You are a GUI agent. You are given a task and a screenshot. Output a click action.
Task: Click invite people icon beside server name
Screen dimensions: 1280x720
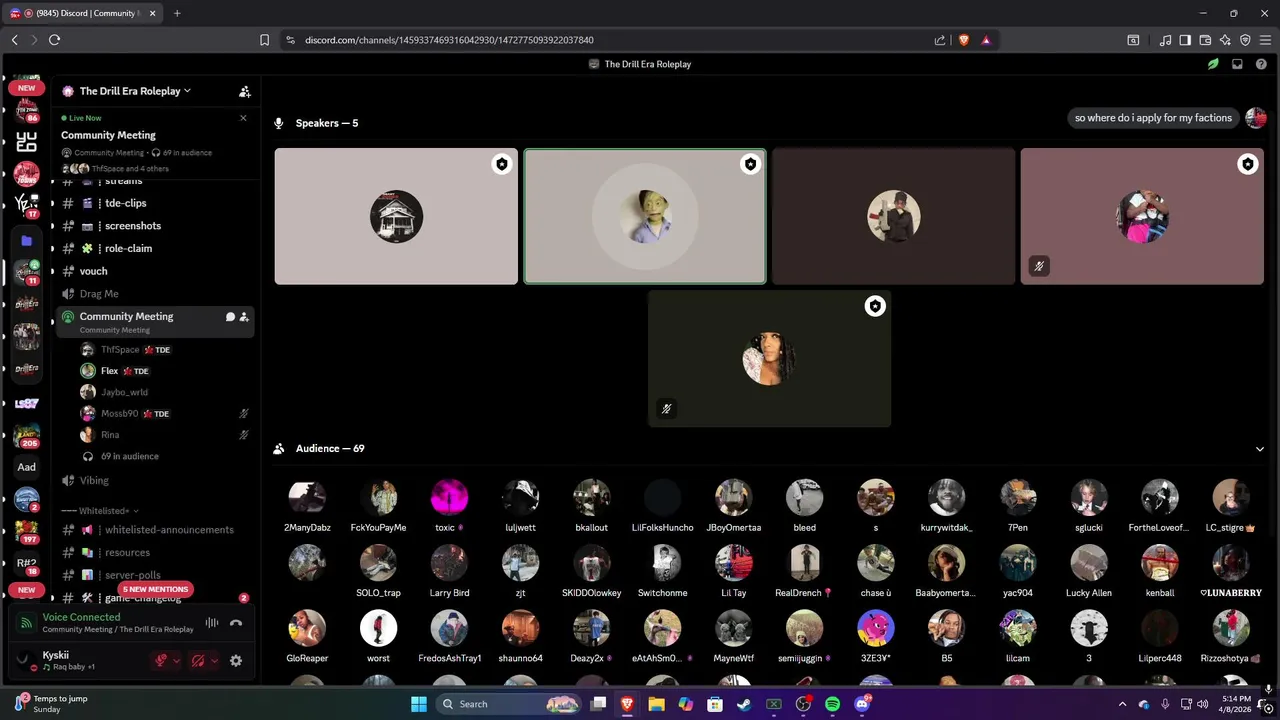pos(245,91)
